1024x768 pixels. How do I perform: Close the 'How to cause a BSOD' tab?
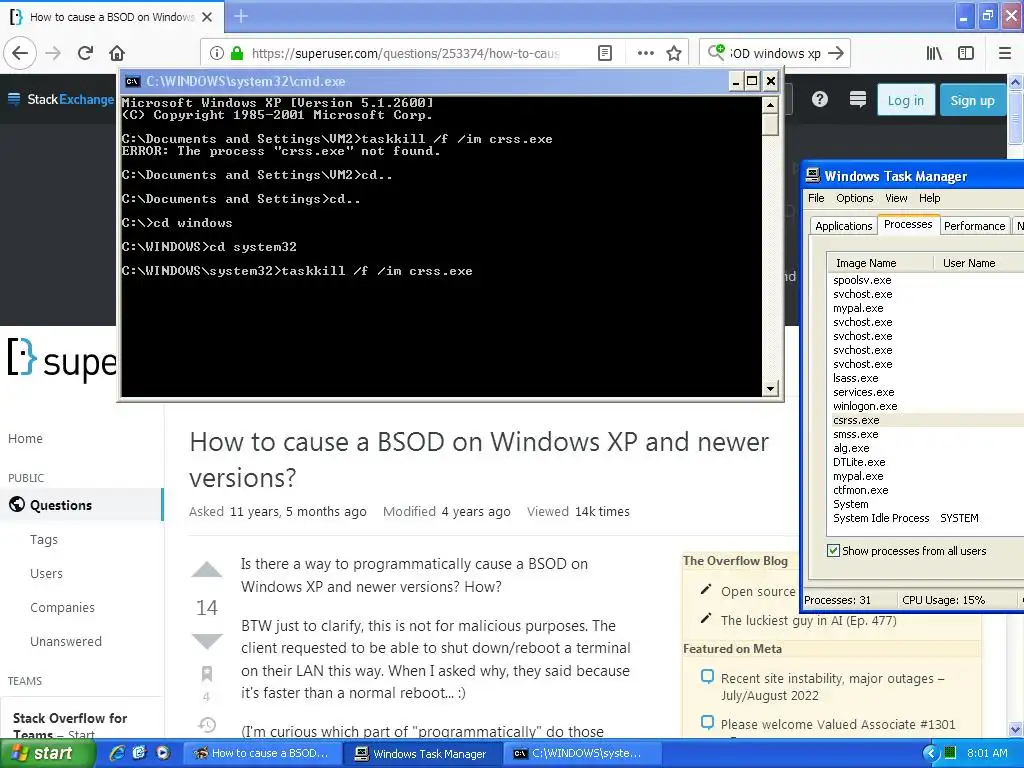click(207, 17)
